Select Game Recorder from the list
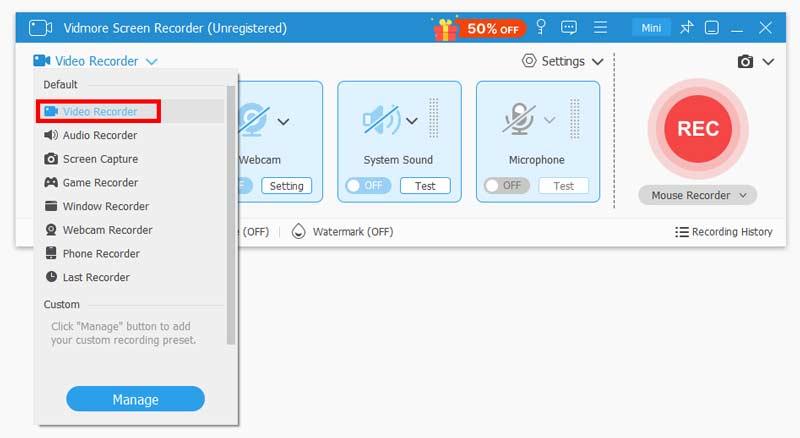Image resolution: width=800 pixels, height=438 pixels. tap(100, 183)
